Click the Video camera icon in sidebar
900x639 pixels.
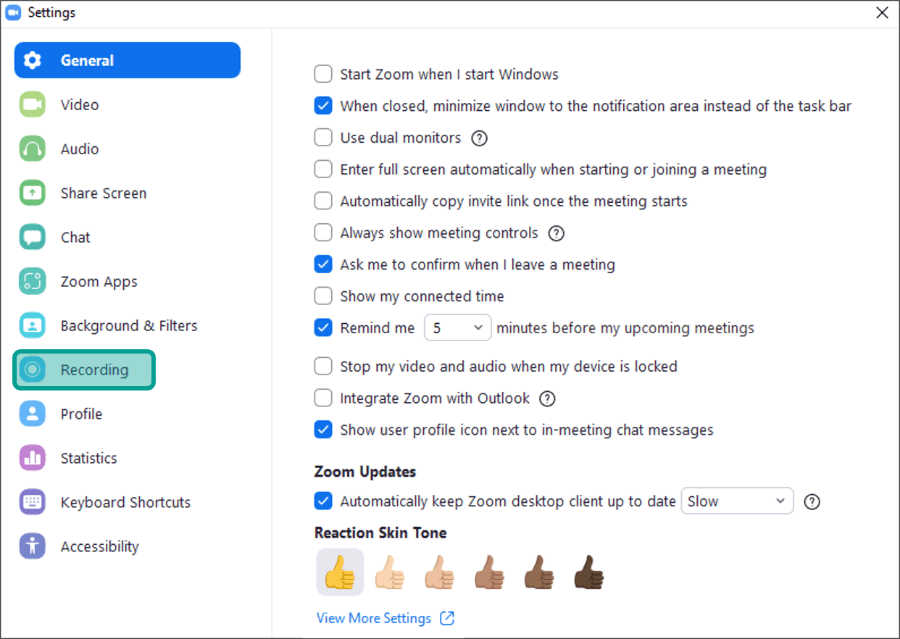click(32, 104)
